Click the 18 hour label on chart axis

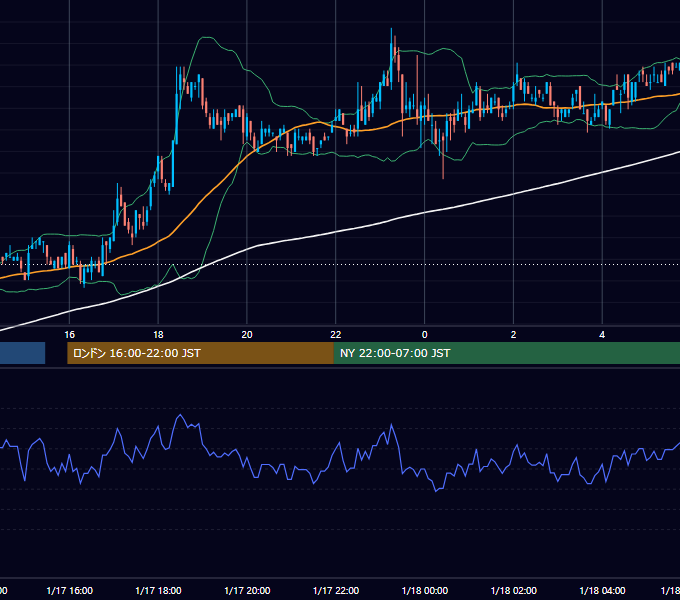click(158, 335)
